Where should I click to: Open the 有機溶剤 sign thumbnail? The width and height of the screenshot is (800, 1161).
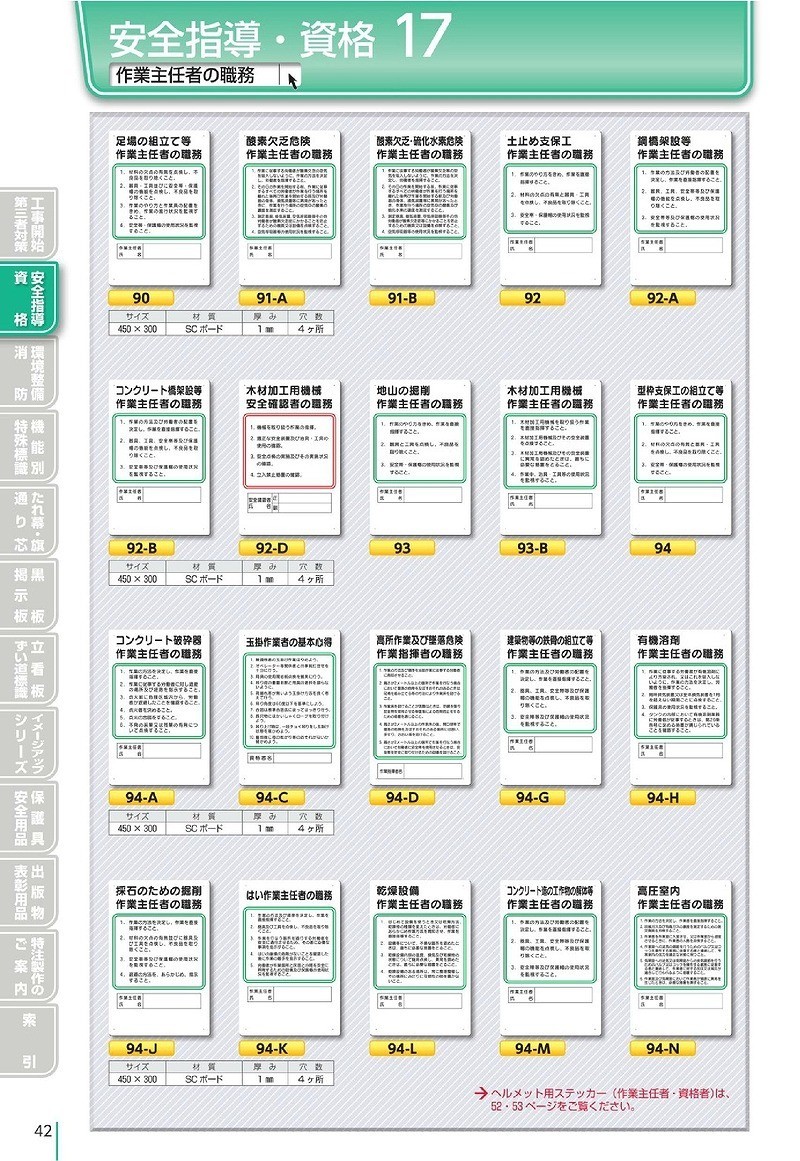coord(681,707)
